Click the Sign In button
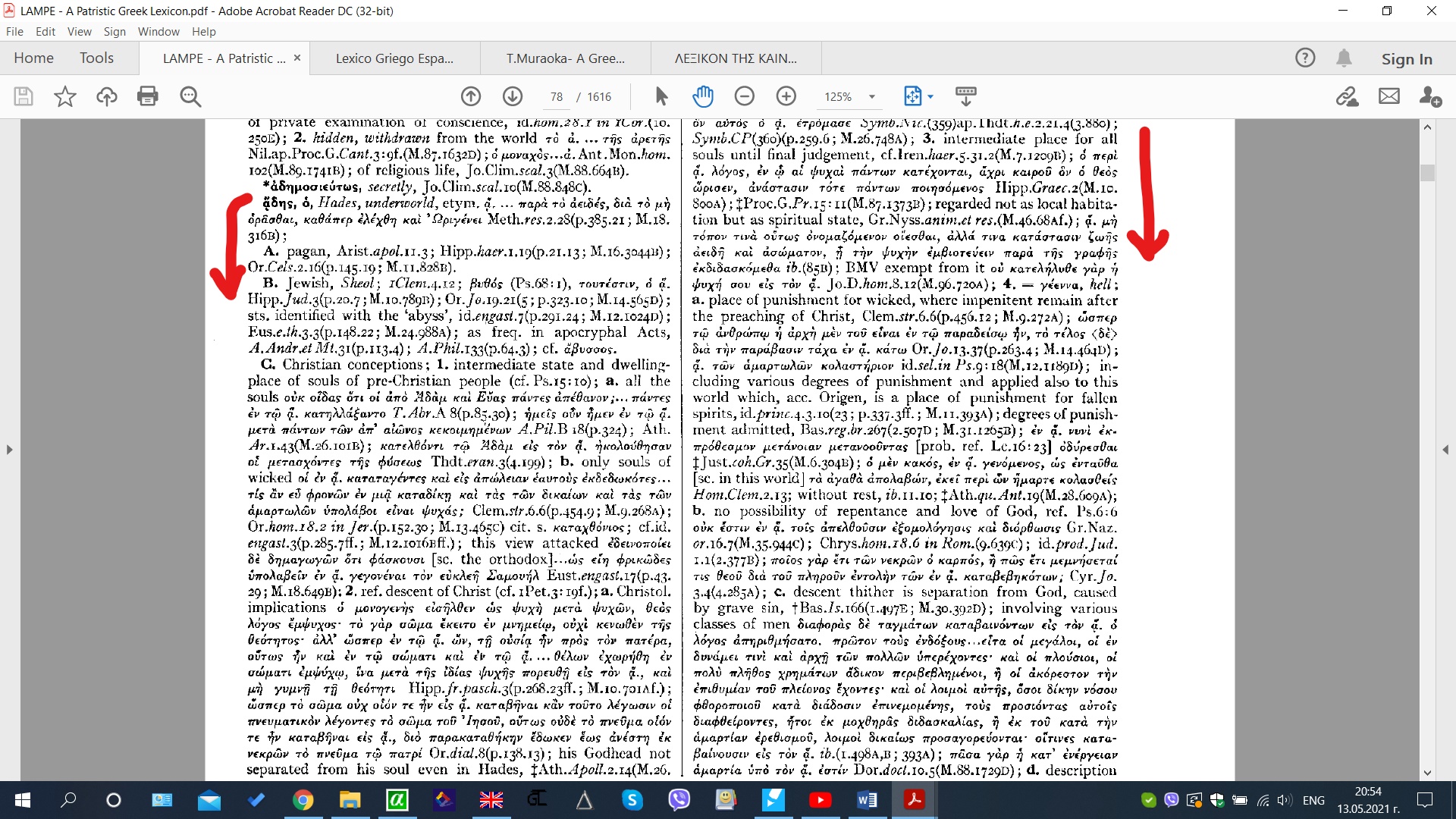Screen dimensions: 1456x819 [1407, 58]
